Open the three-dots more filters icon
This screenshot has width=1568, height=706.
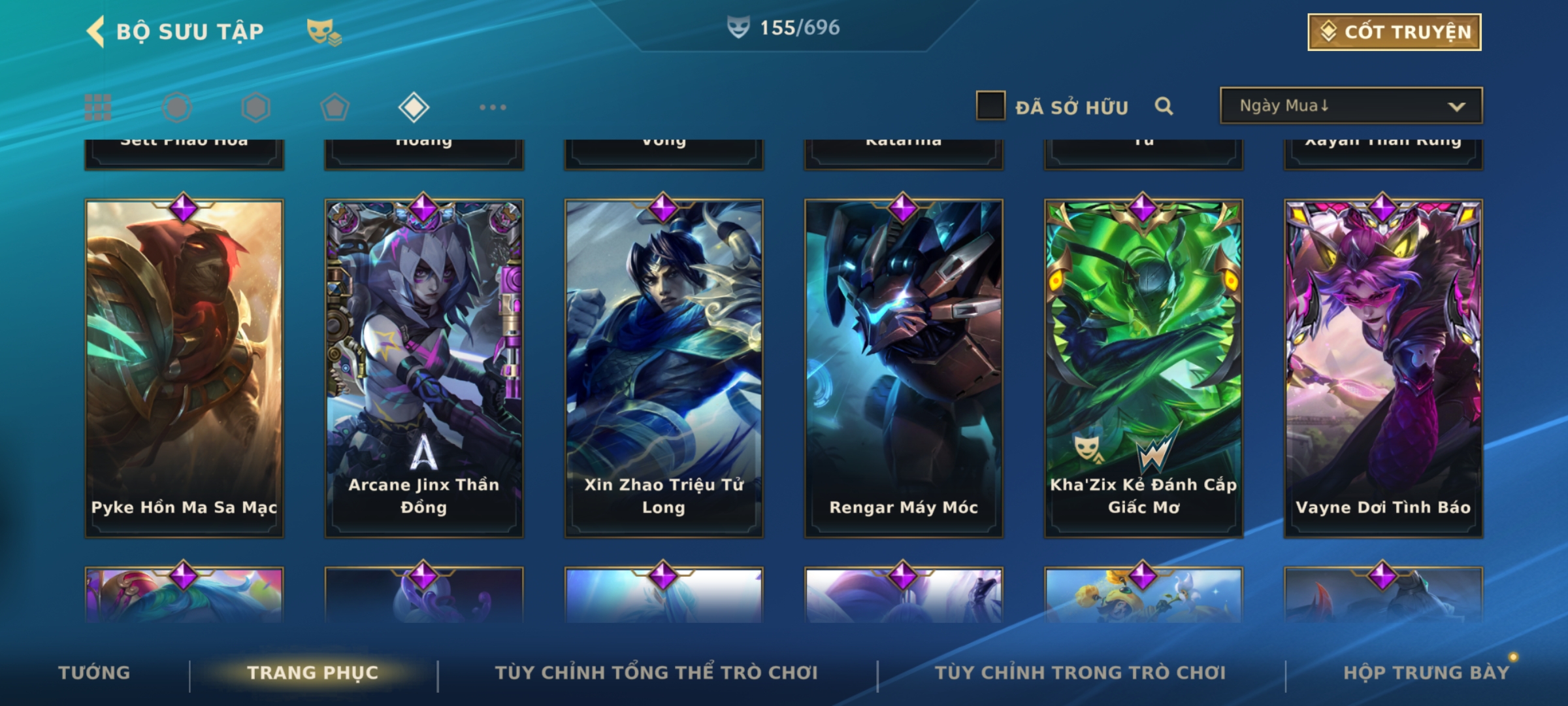click(x=493, y=107)
